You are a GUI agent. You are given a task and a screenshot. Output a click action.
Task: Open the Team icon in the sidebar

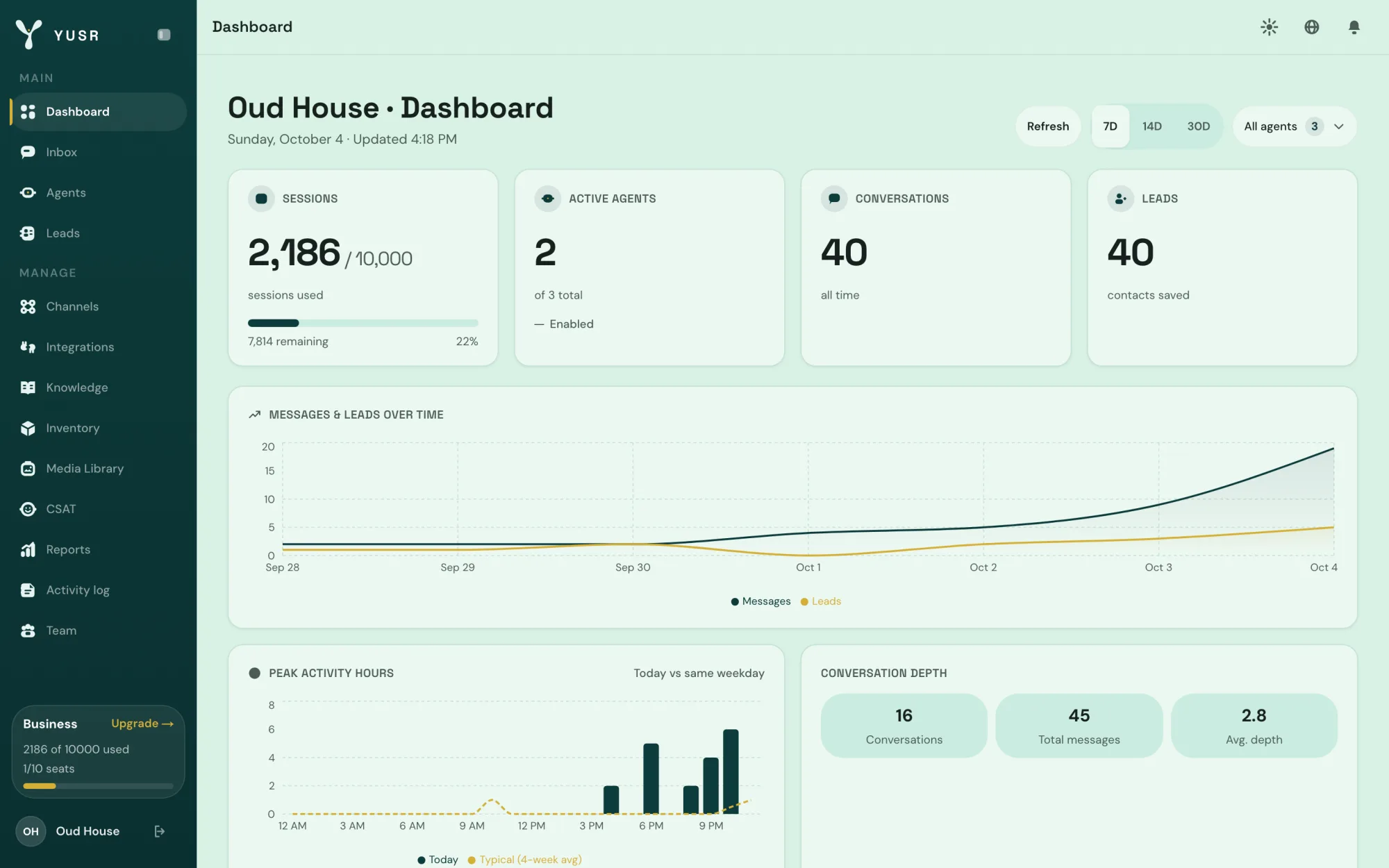[28, 631]
